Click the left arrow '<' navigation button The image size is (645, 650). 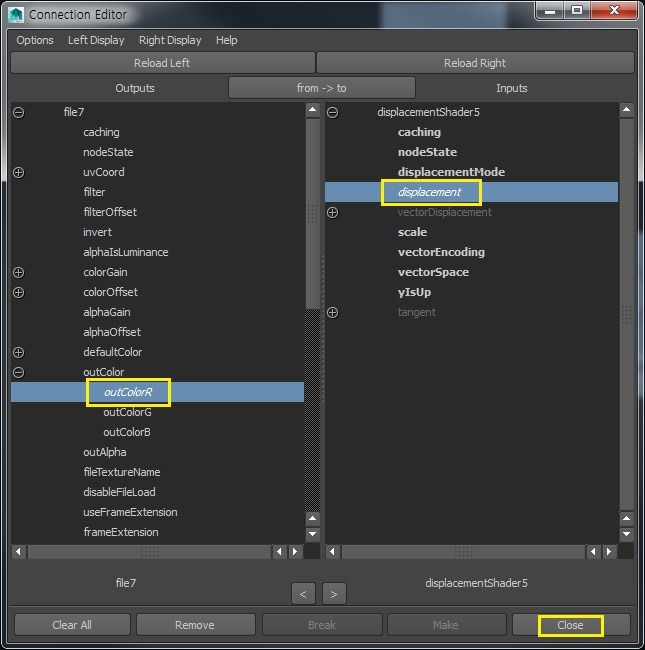click(303, 594)
